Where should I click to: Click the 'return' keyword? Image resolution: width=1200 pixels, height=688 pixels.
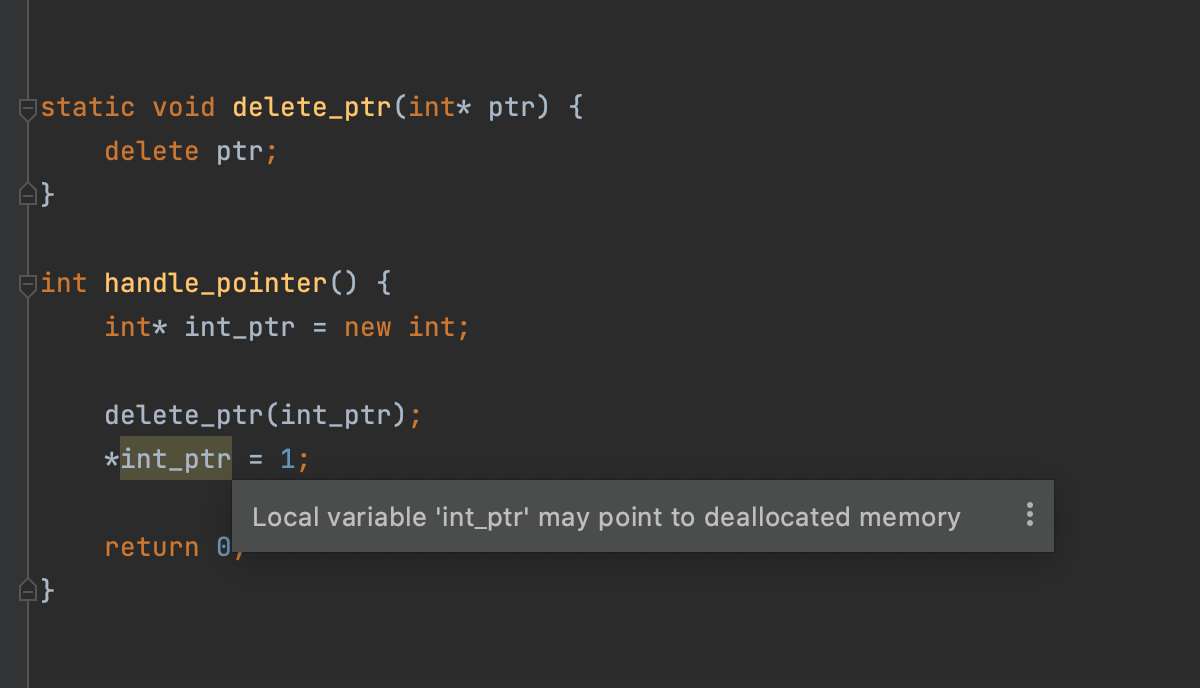152,547
